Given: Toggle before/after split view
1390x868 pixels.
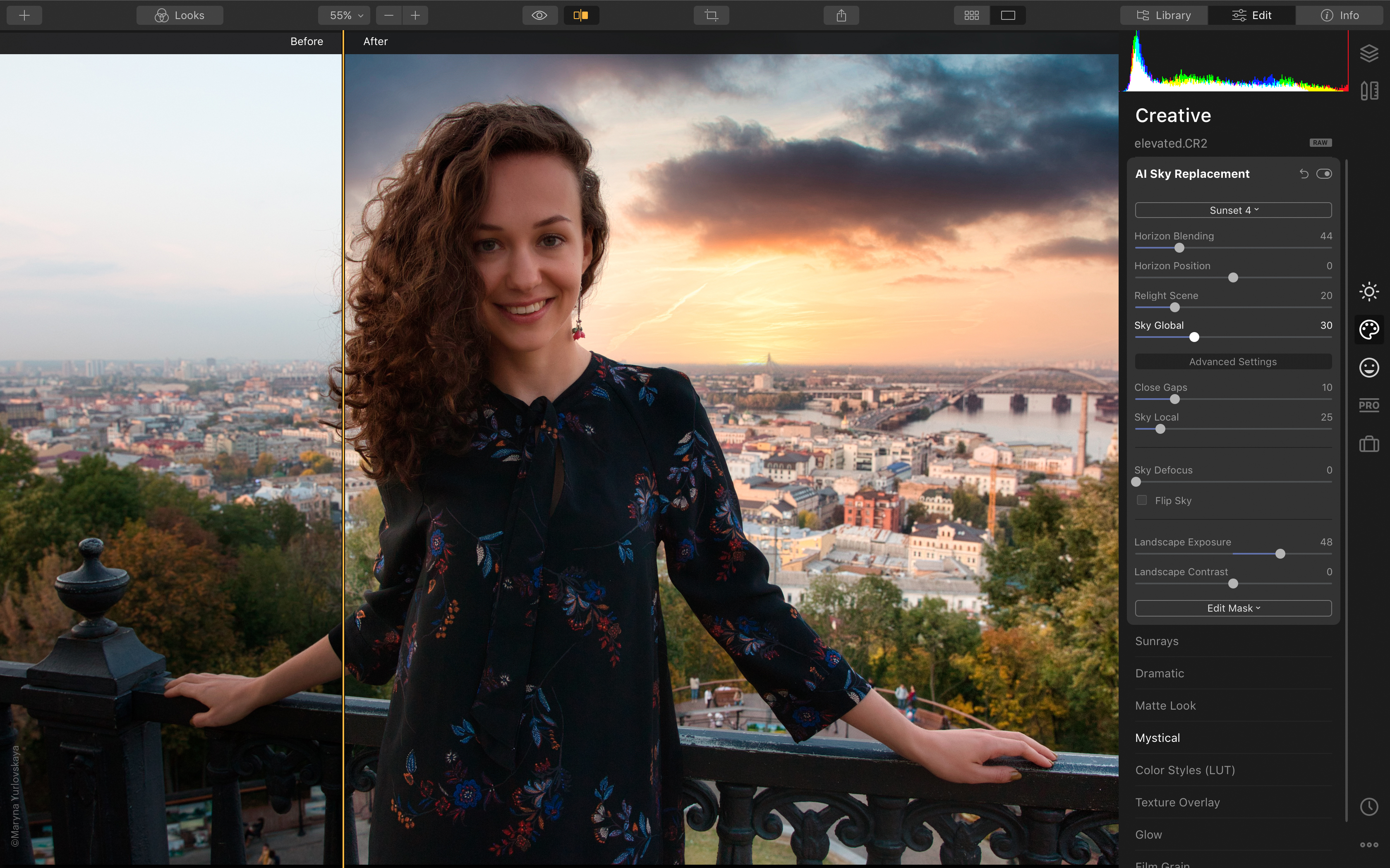Looking at the screenshot, I should (580, 14).
